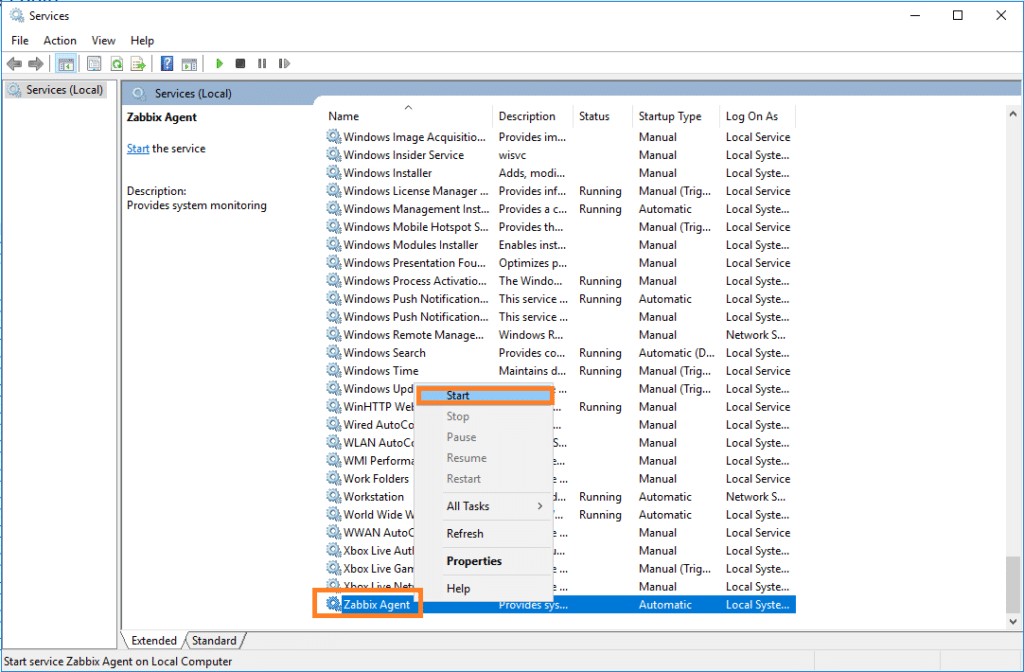The image size is (1024, 672).
Task: Click the toolbar Refresh icon
Action: click(x=117, y=64)
